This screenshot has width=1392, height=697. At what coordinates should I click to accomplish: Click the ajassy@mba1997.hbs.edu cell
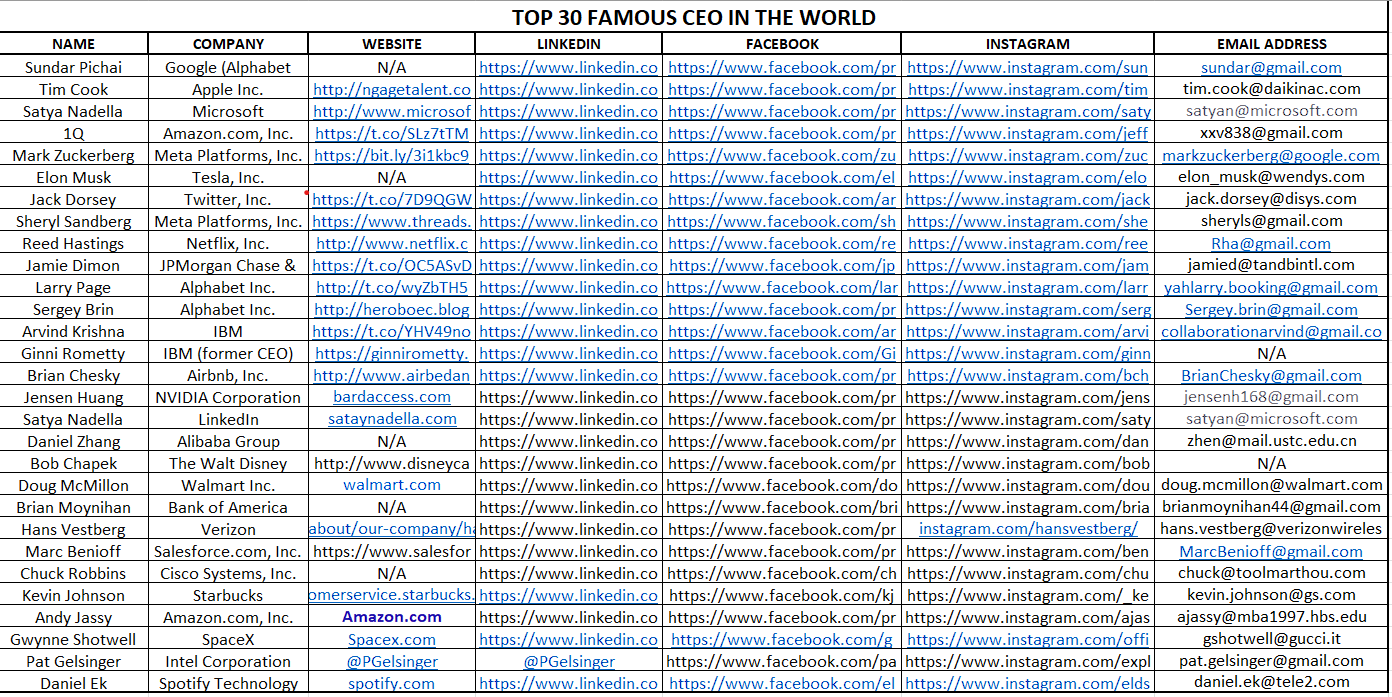point(1272,617)
